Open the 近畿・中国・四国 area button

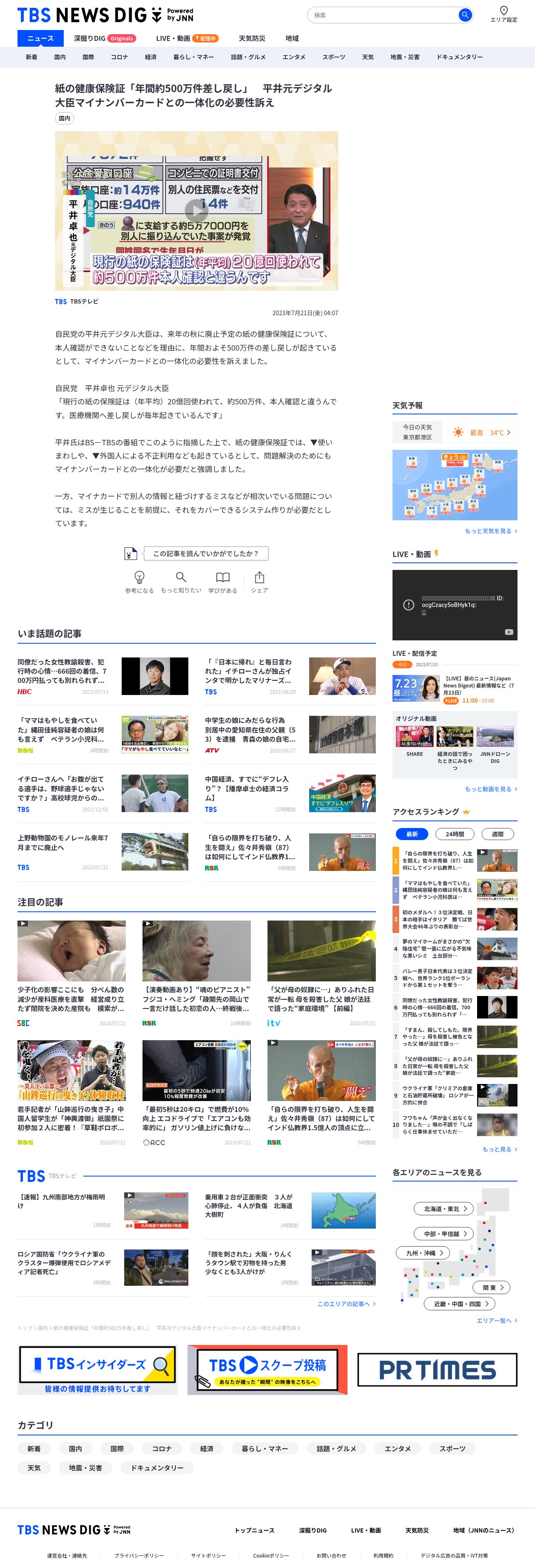(459, 1304)
